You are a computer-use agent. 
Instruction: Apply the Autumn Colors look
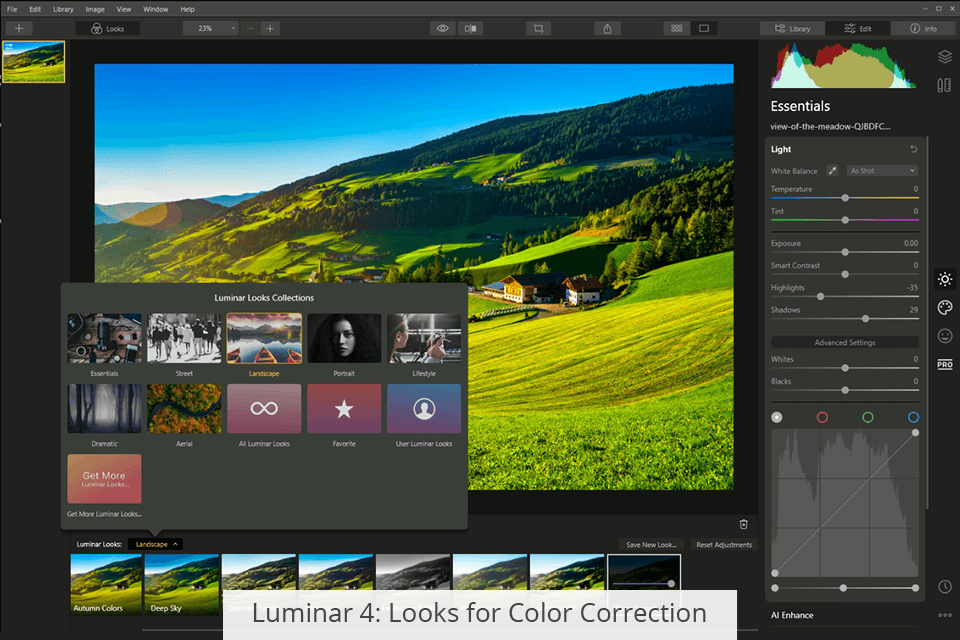point(106,584)
